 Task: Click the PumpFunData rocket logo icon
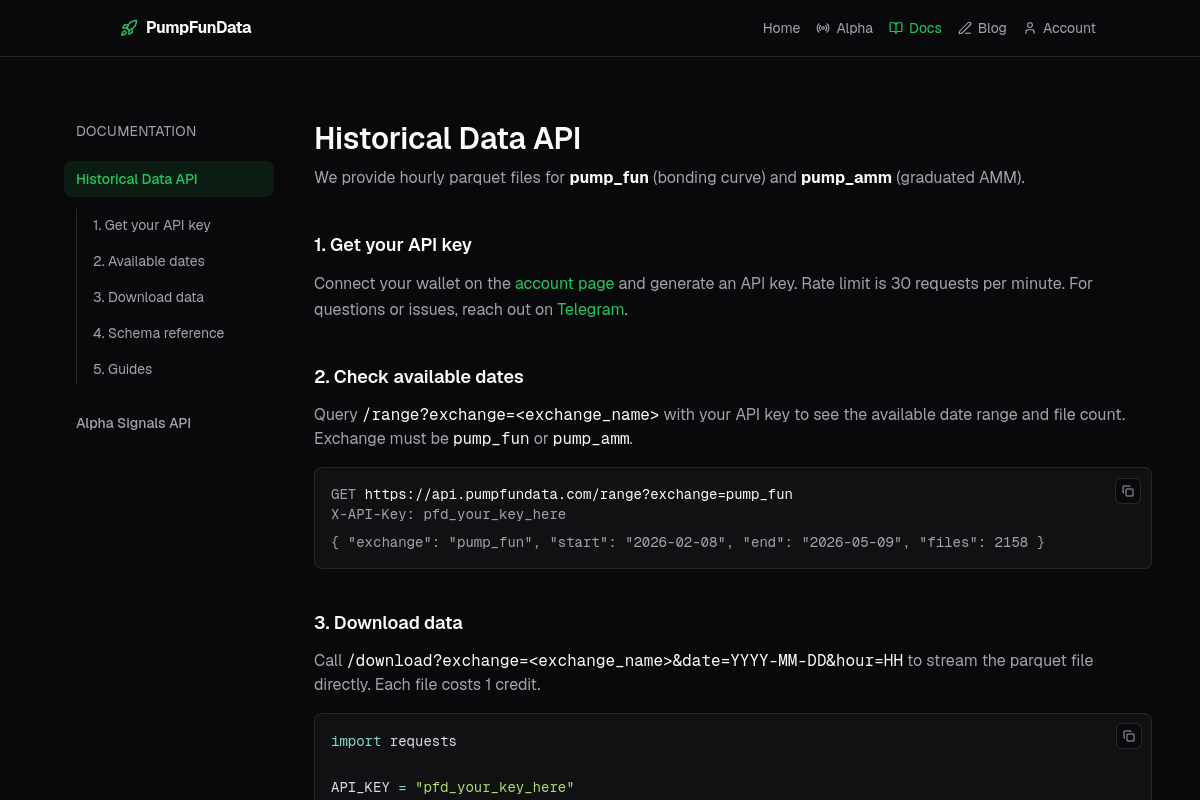(129, 28)
